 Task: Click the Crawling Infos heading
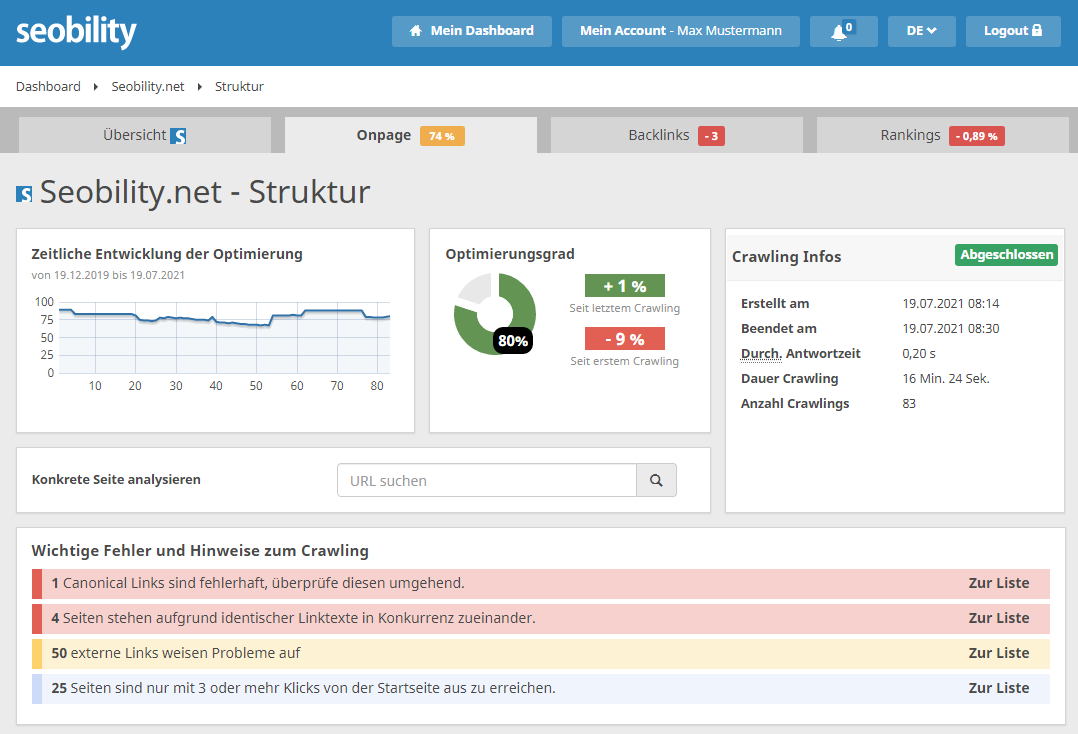pyautogui.click(x=786, y=257)
